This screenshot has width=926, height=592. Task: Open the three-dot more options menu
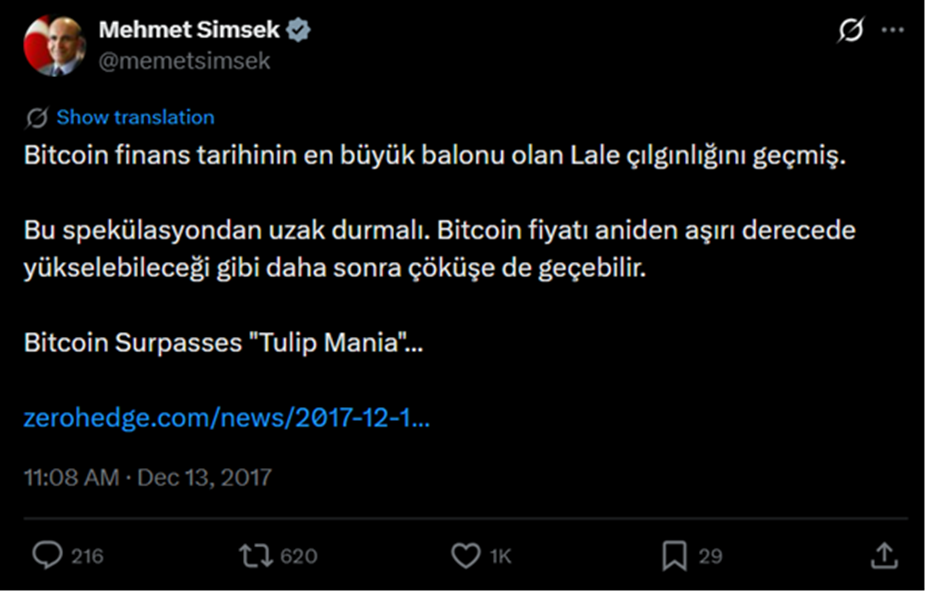(892, 31)
